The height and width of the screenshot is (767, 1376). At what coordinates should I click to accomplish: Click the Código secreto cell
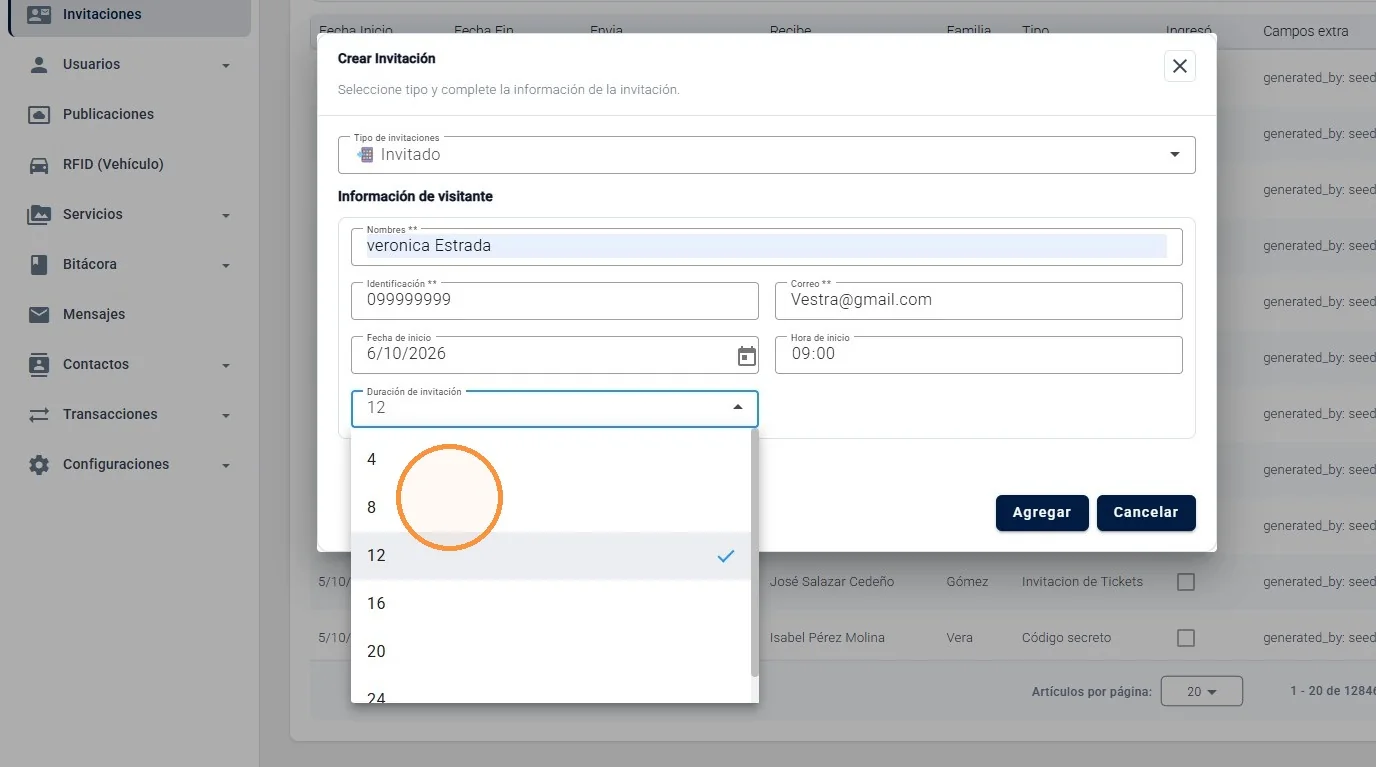[1066, 638]
